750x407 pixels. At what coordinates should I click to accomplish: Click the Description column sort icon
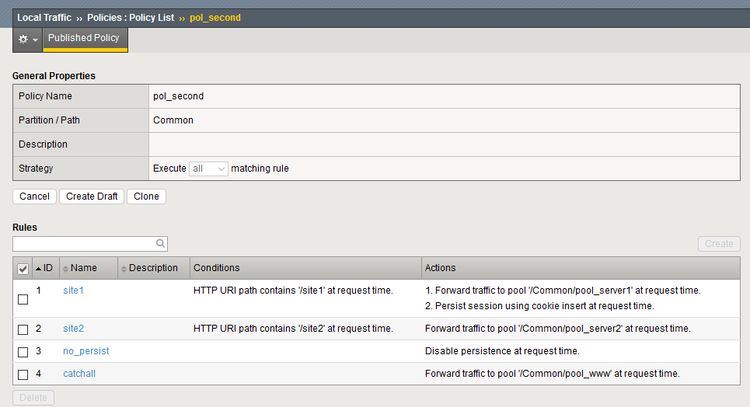(x=124, y=268)
